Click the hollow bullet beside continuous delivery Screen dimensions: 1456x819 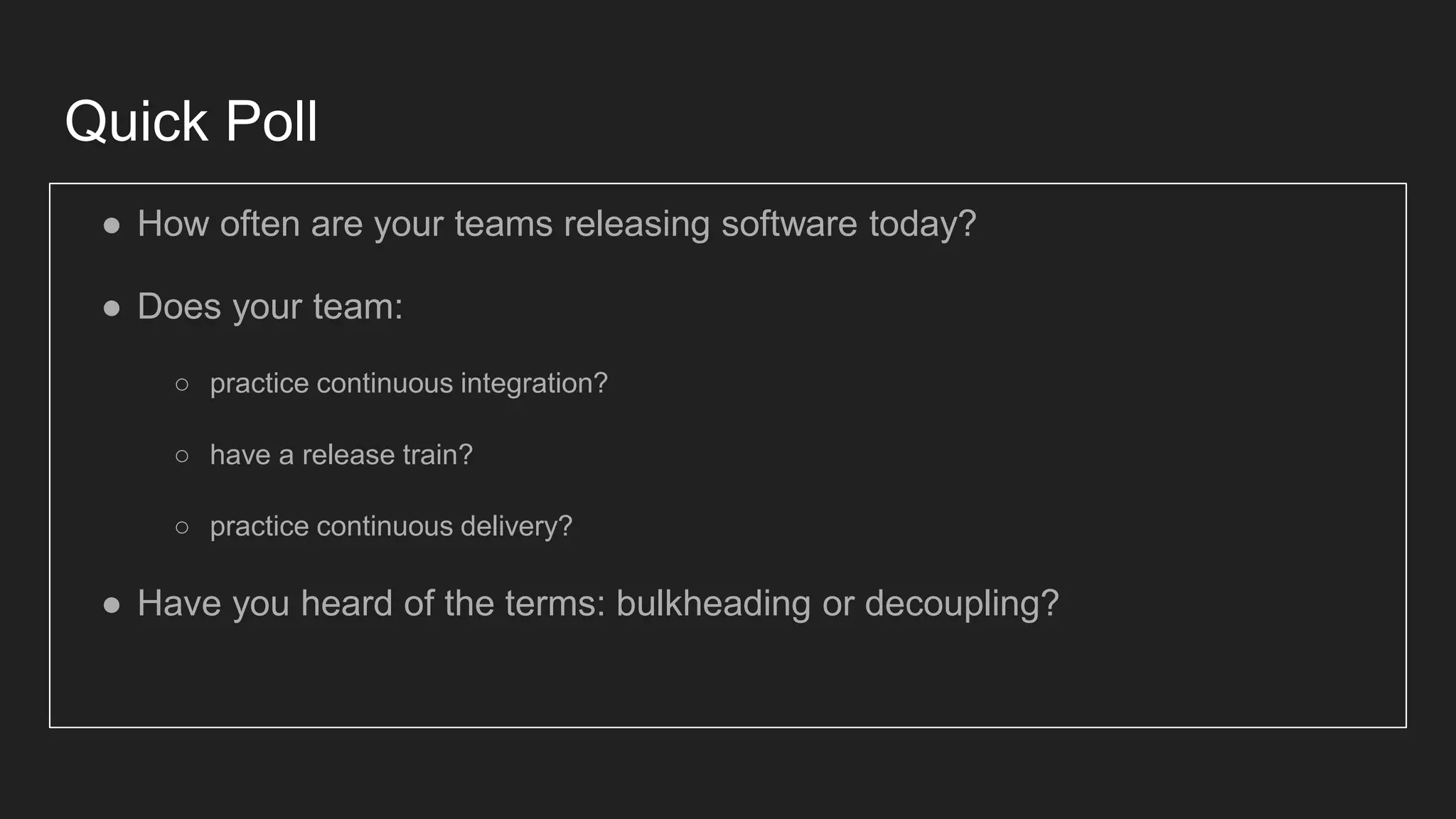click(x=182, y=528)
